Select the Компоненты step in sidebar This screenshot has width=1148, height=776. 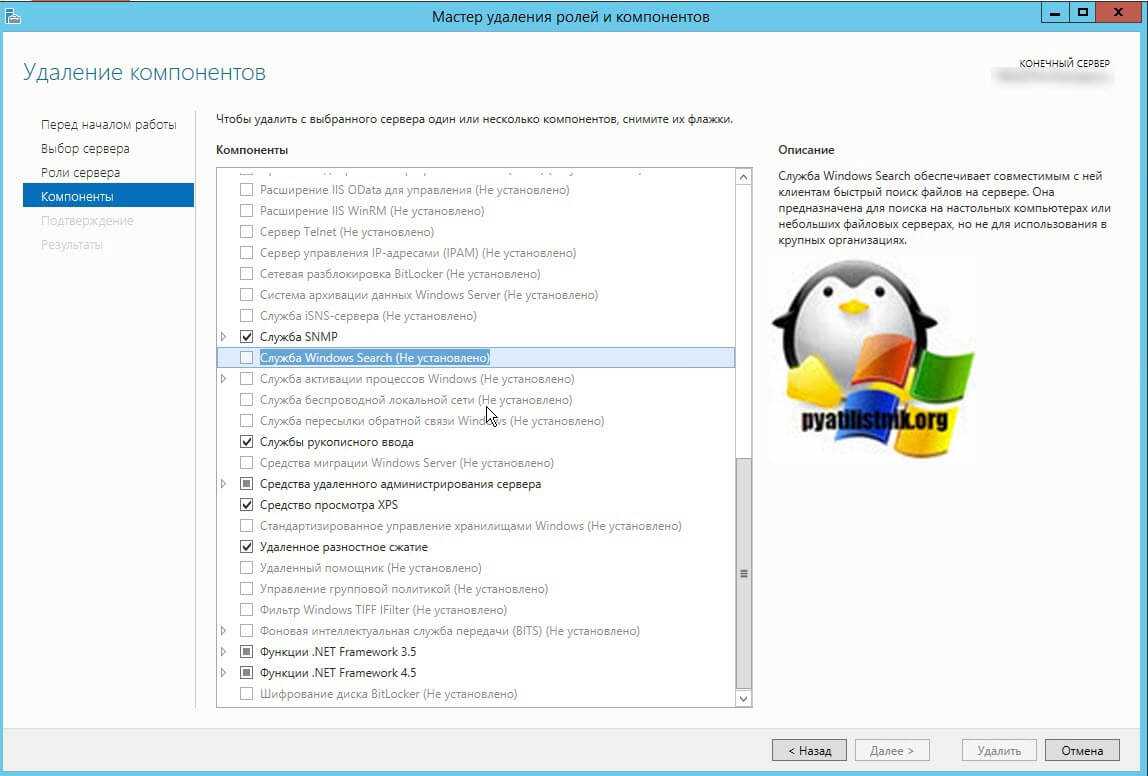tap(108, 196)
